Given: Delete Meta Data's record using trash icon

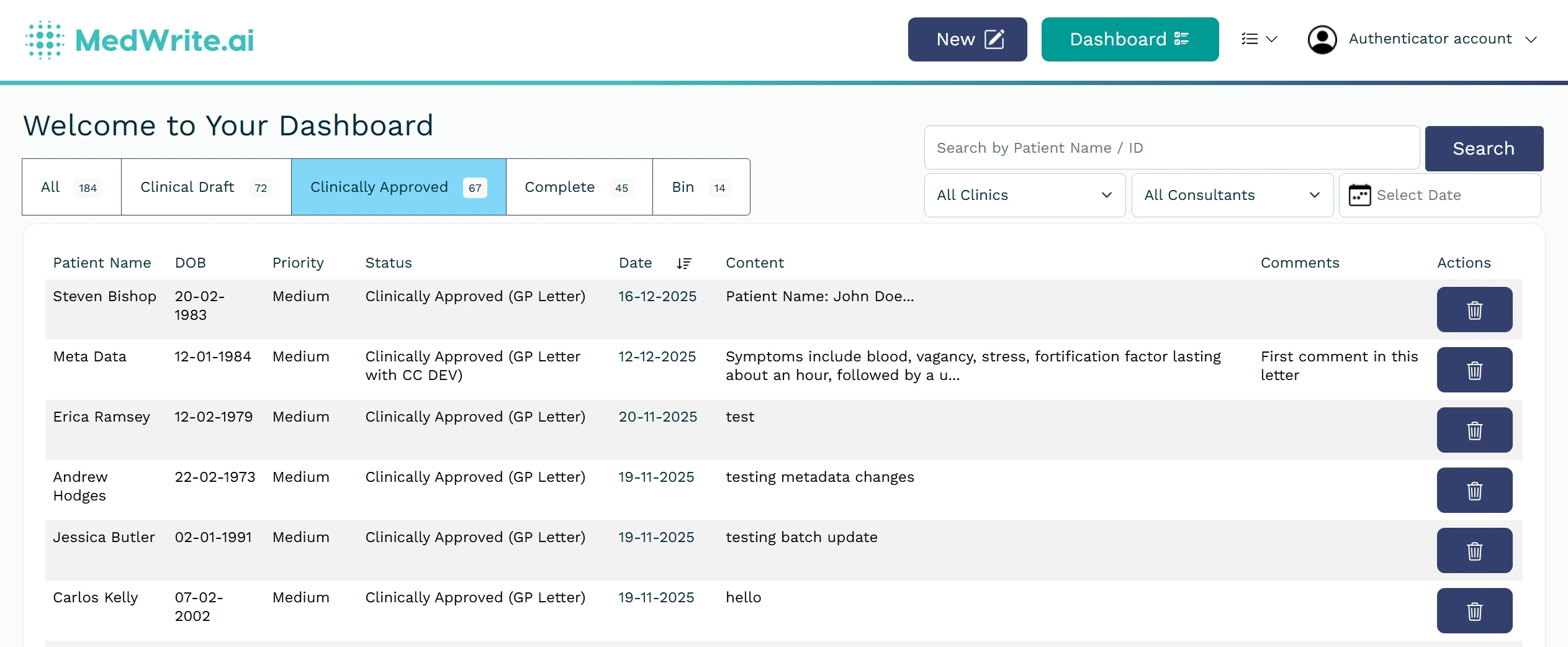Looking at the screenshot, I should [x=1475, y=369].
